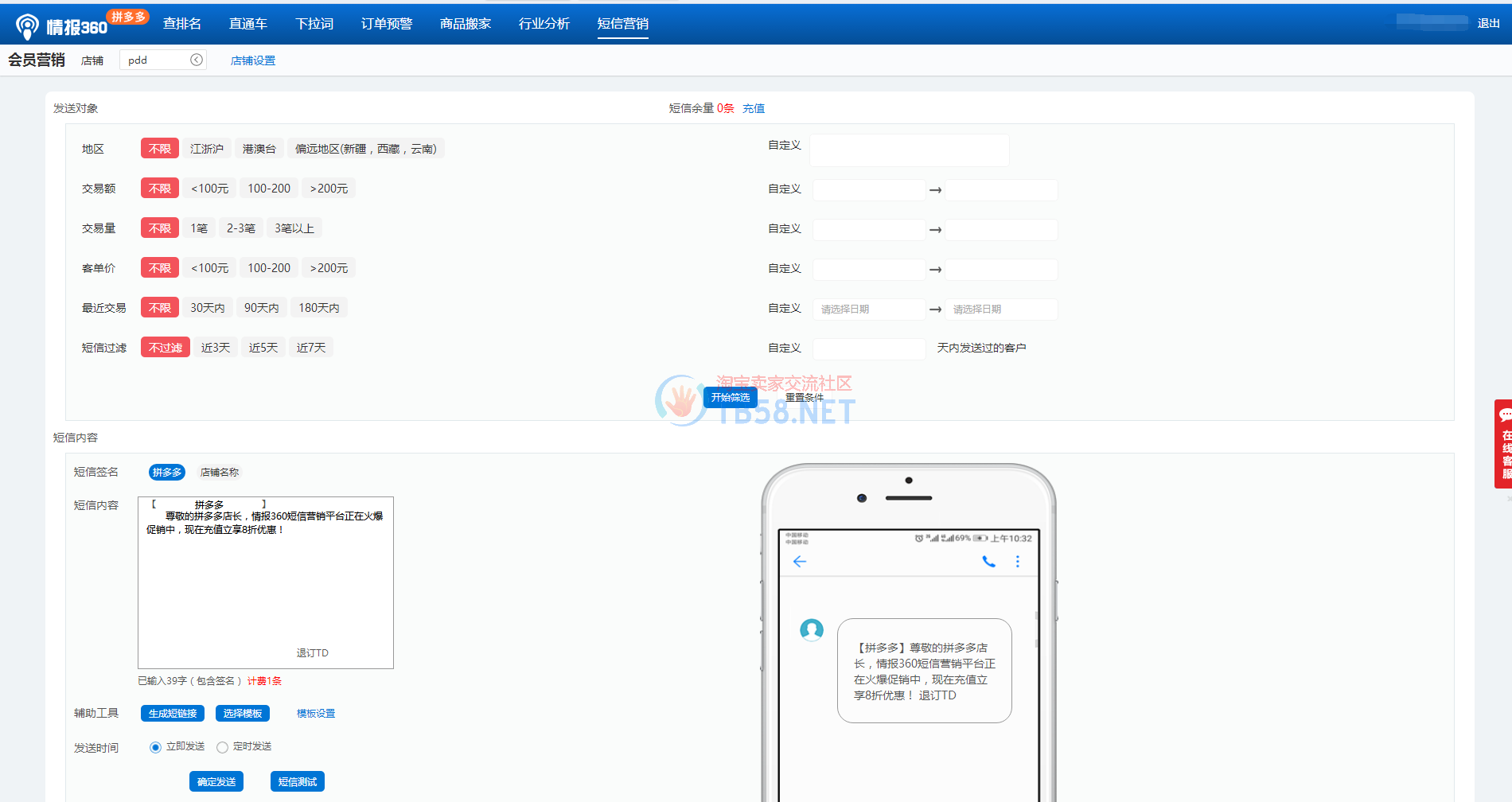Open the 订单预警 menu

pyautogui.click(x=387, y=24)
